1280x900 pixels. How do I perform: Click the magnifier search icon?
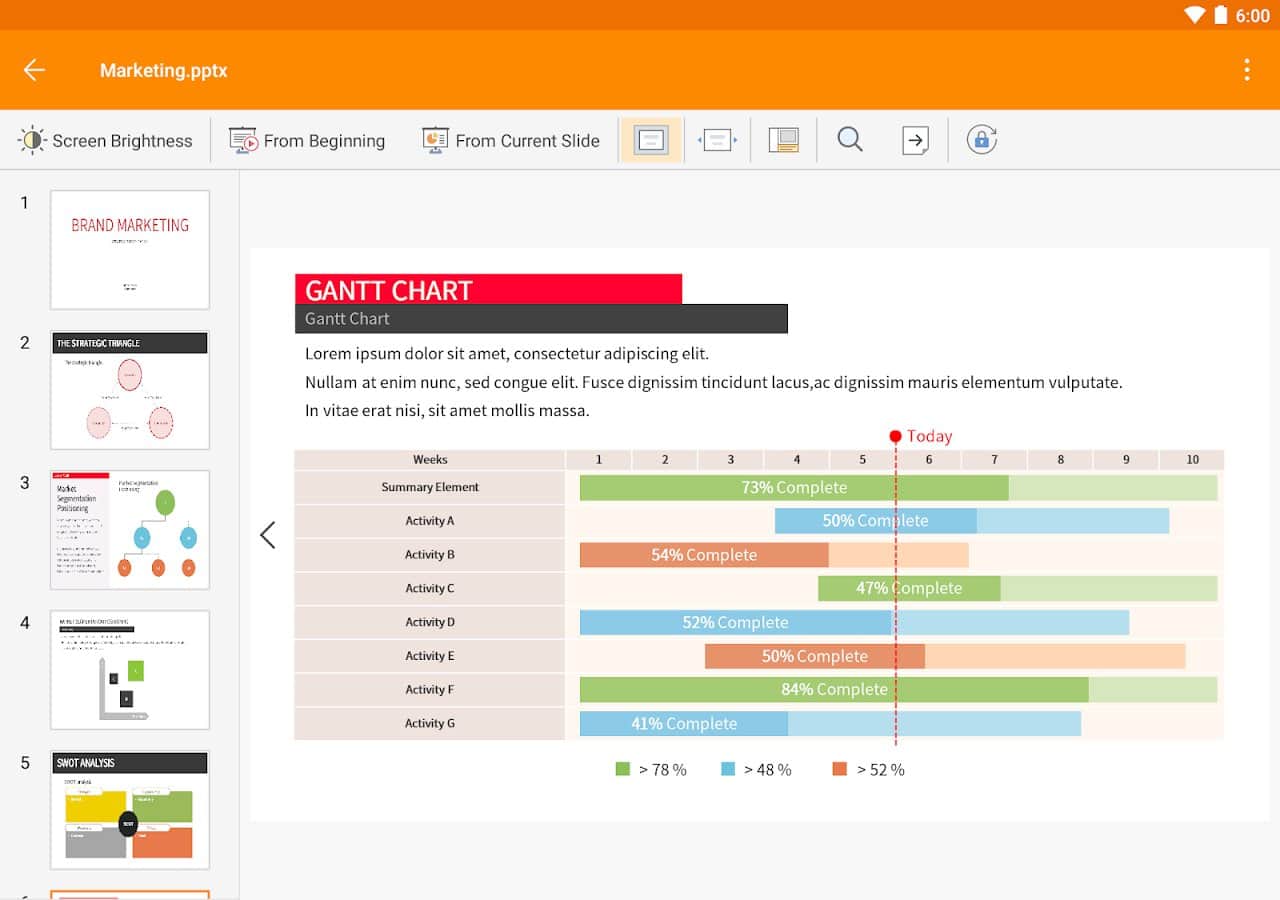pyautogui.click(x=850, y=140)
